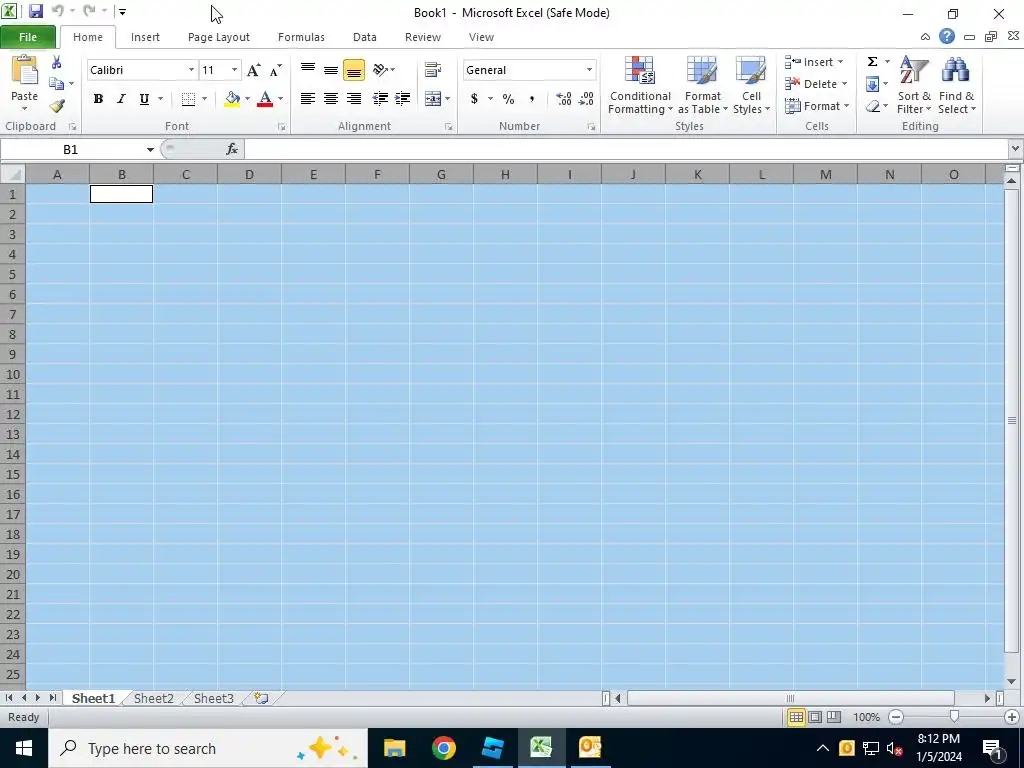Screen dimensions: 1024x768
Task: Click the AutoSum sigma icon
Action: pyautogui.click(x=872, y=61)
